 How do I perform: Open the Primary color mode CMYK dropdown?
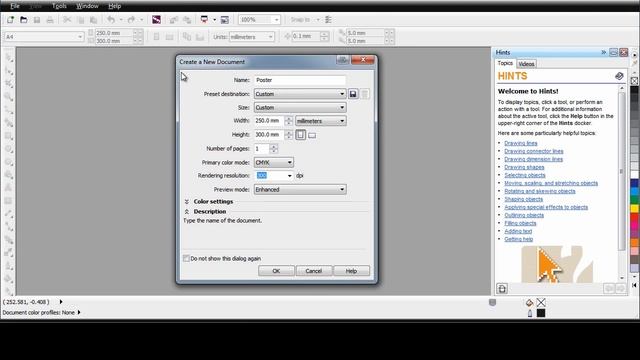[273, 162]
